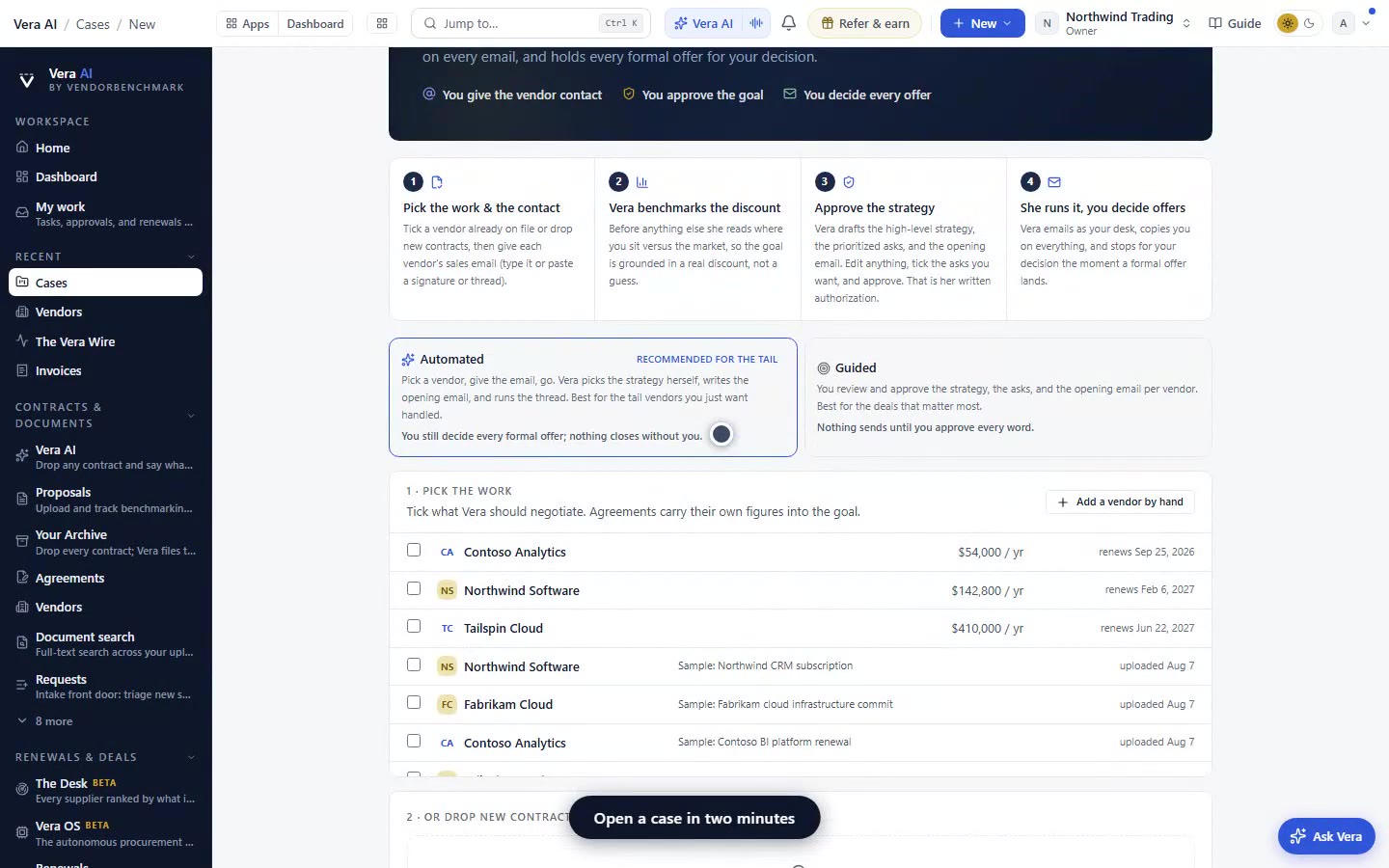The height and width of the screenshot is (868, 1389).
Task: Tick the Tailspin Cloud checkbox
Action: click(x=414, y=626)
